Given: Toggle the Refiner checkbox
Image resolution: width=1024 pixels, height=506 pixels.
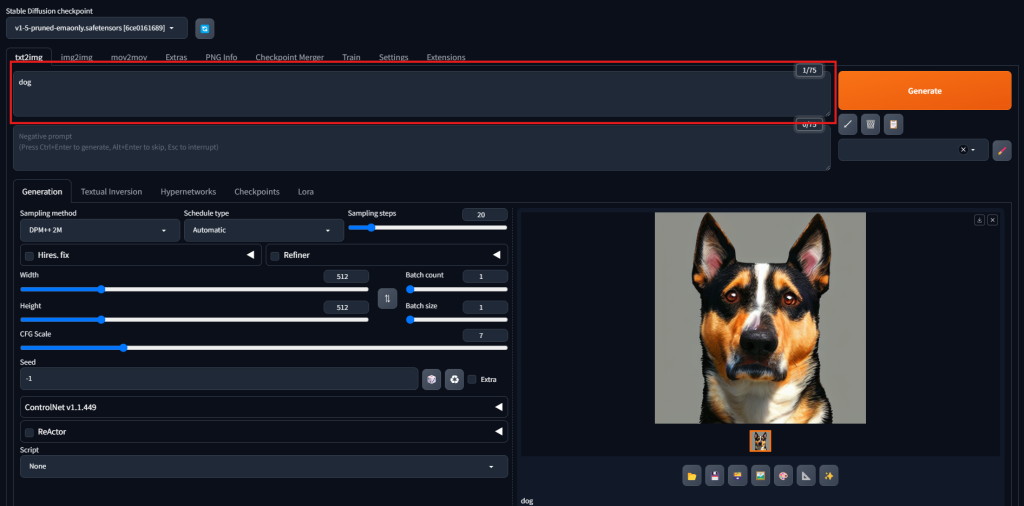Looking at the screenshot, I should 275,256.
